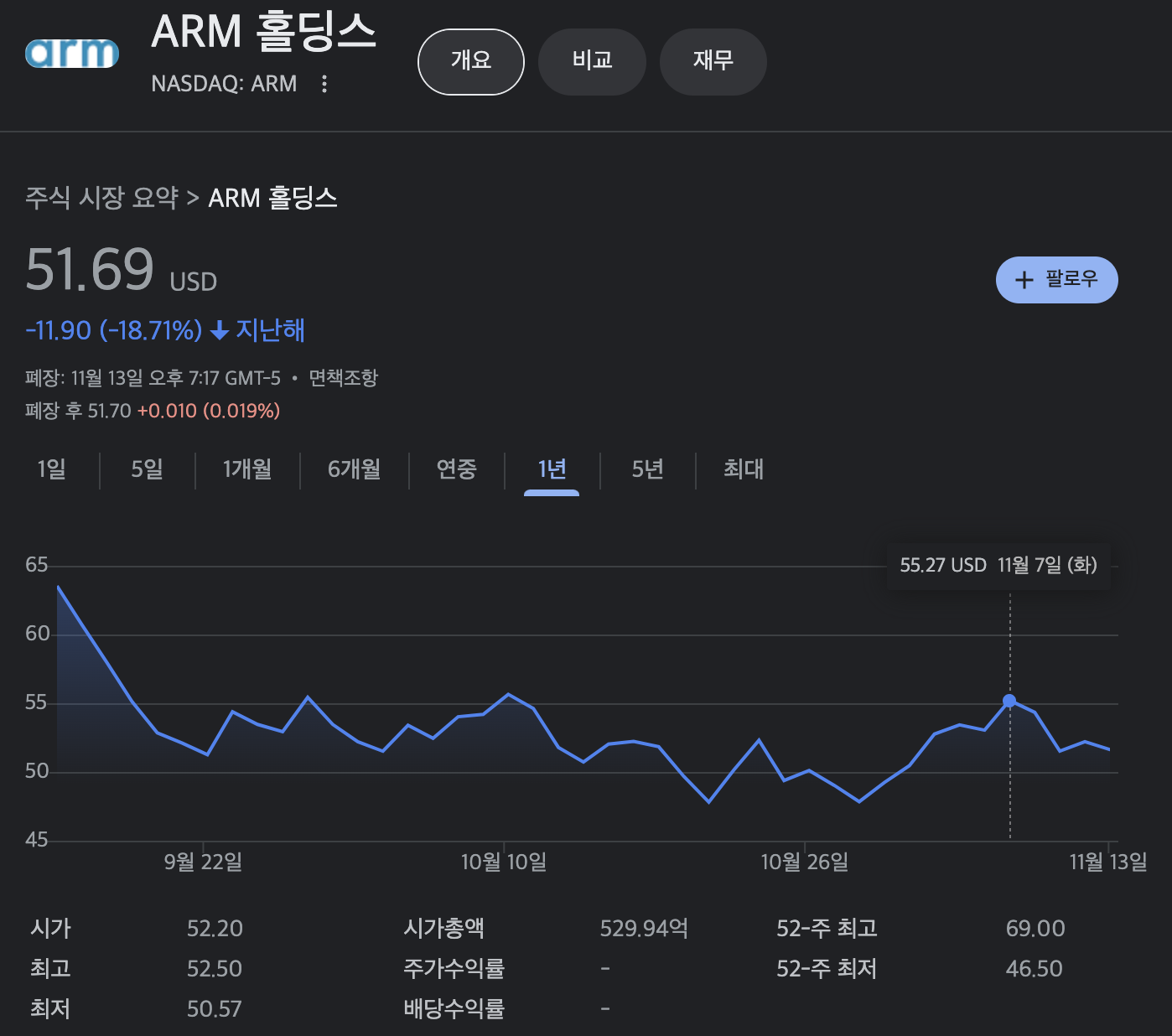Click the plus icon in 팔로우 button
This screenshot has height=1036, width=1172.
1024,280
